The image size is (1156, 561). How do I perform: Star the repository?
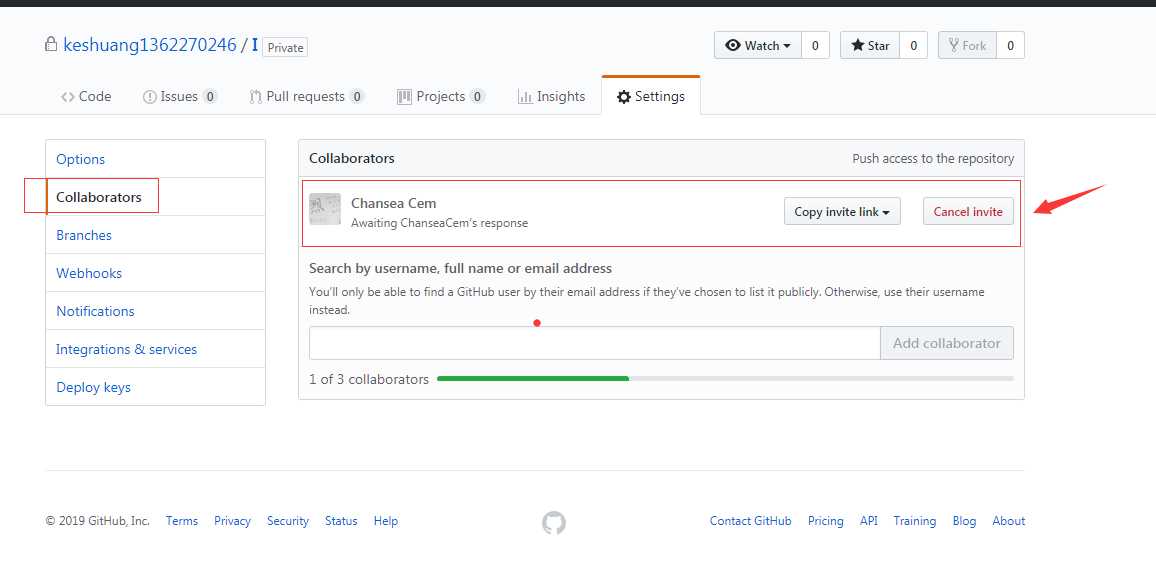(870, 46)
